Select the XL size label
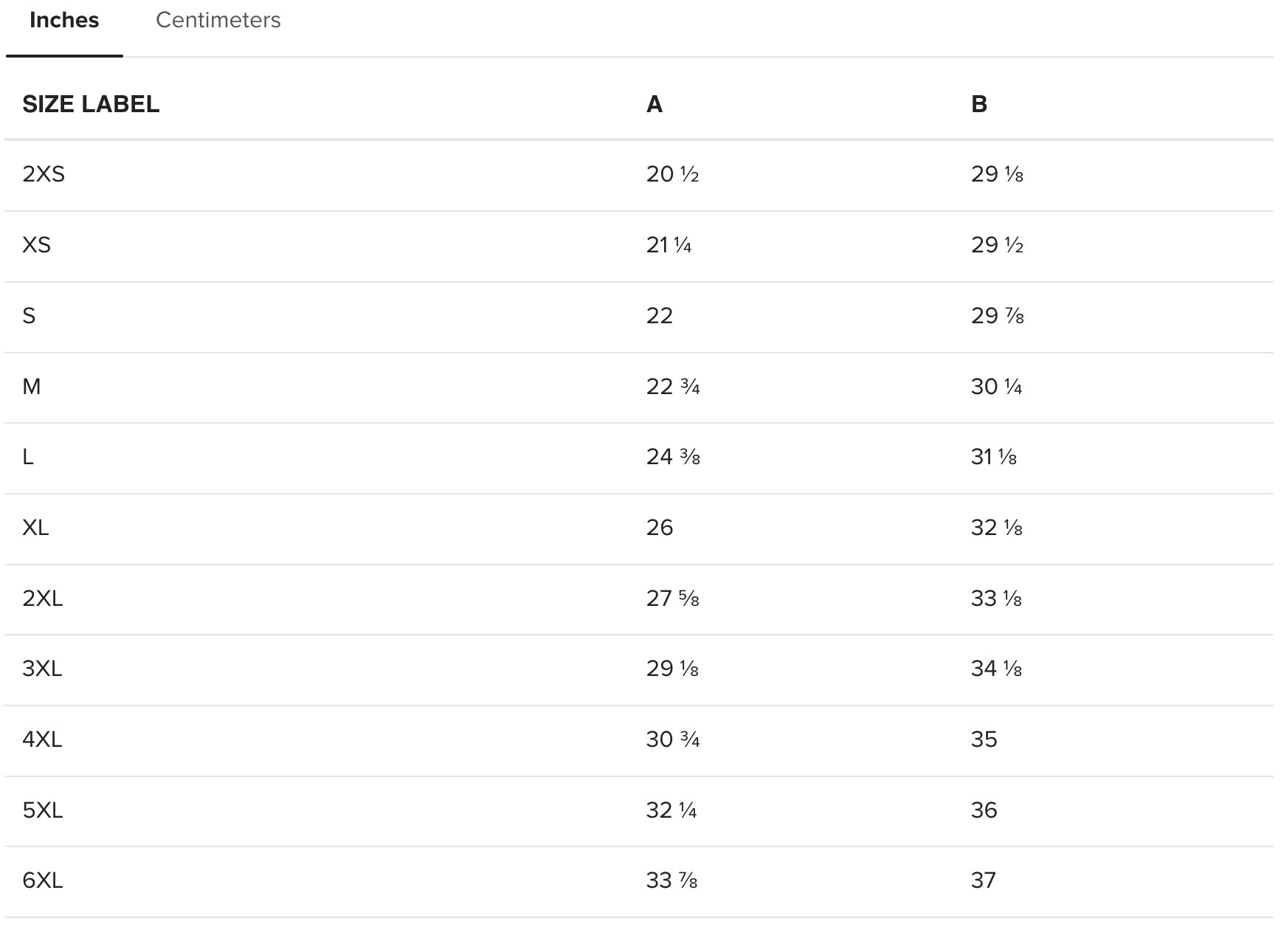This screenshot has height=952, width=1281. pyautogui.click(x=35, y=528)
